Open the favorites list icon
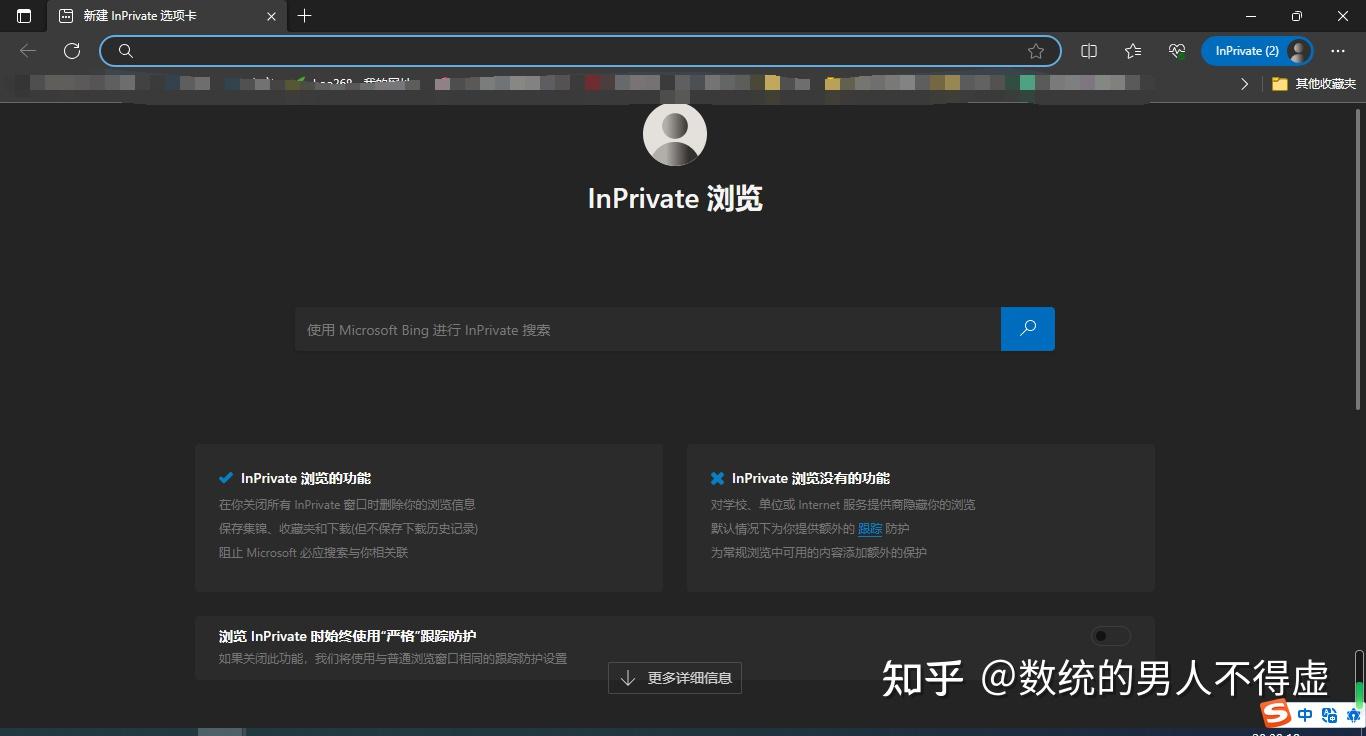The width and height of the screenshot is (1366, 736). [1132, 51]
